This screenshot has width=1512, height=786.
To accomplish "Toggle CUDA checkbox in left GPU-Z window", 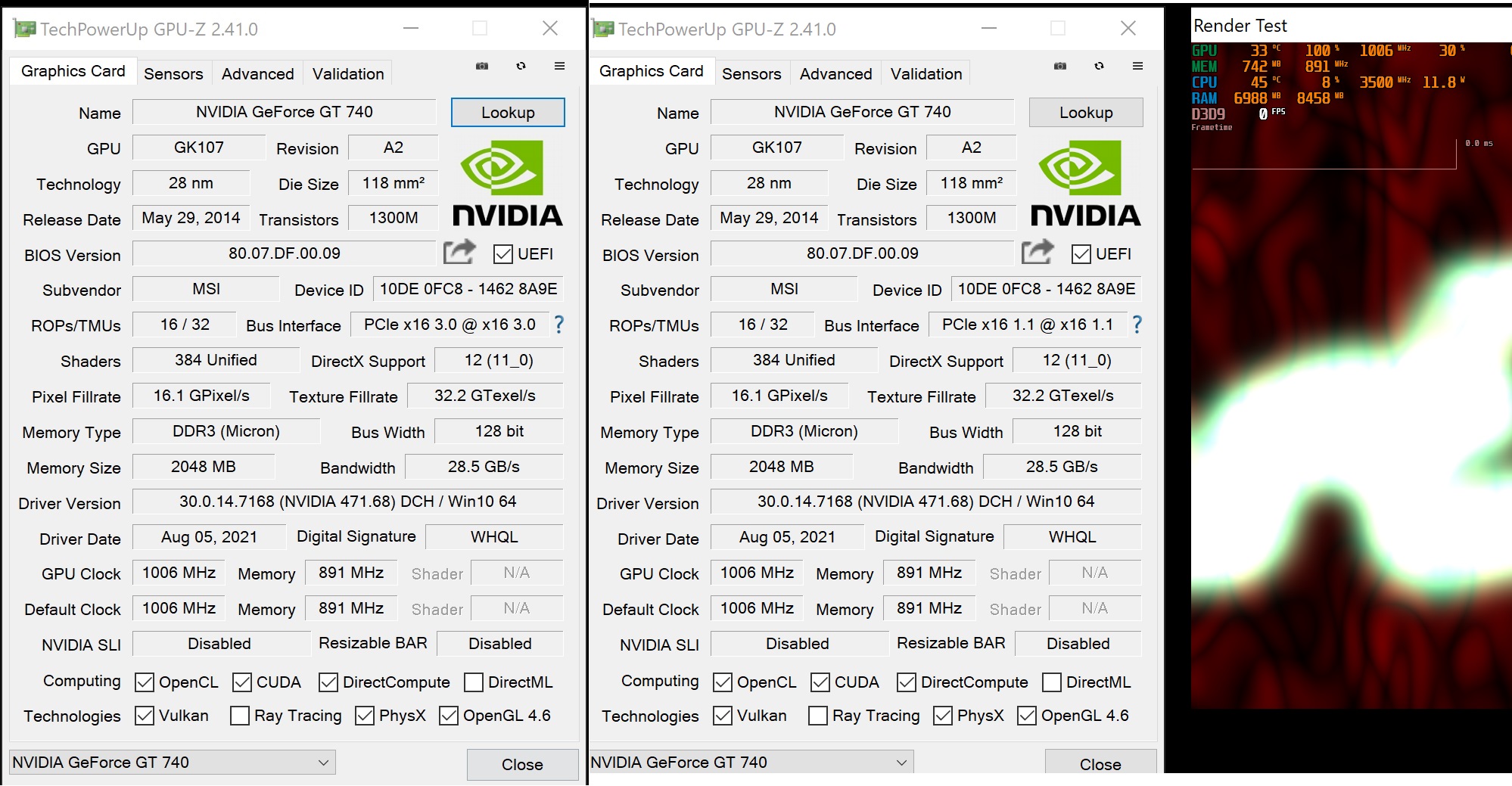I will pyautogui.click(x=241, y=682).
